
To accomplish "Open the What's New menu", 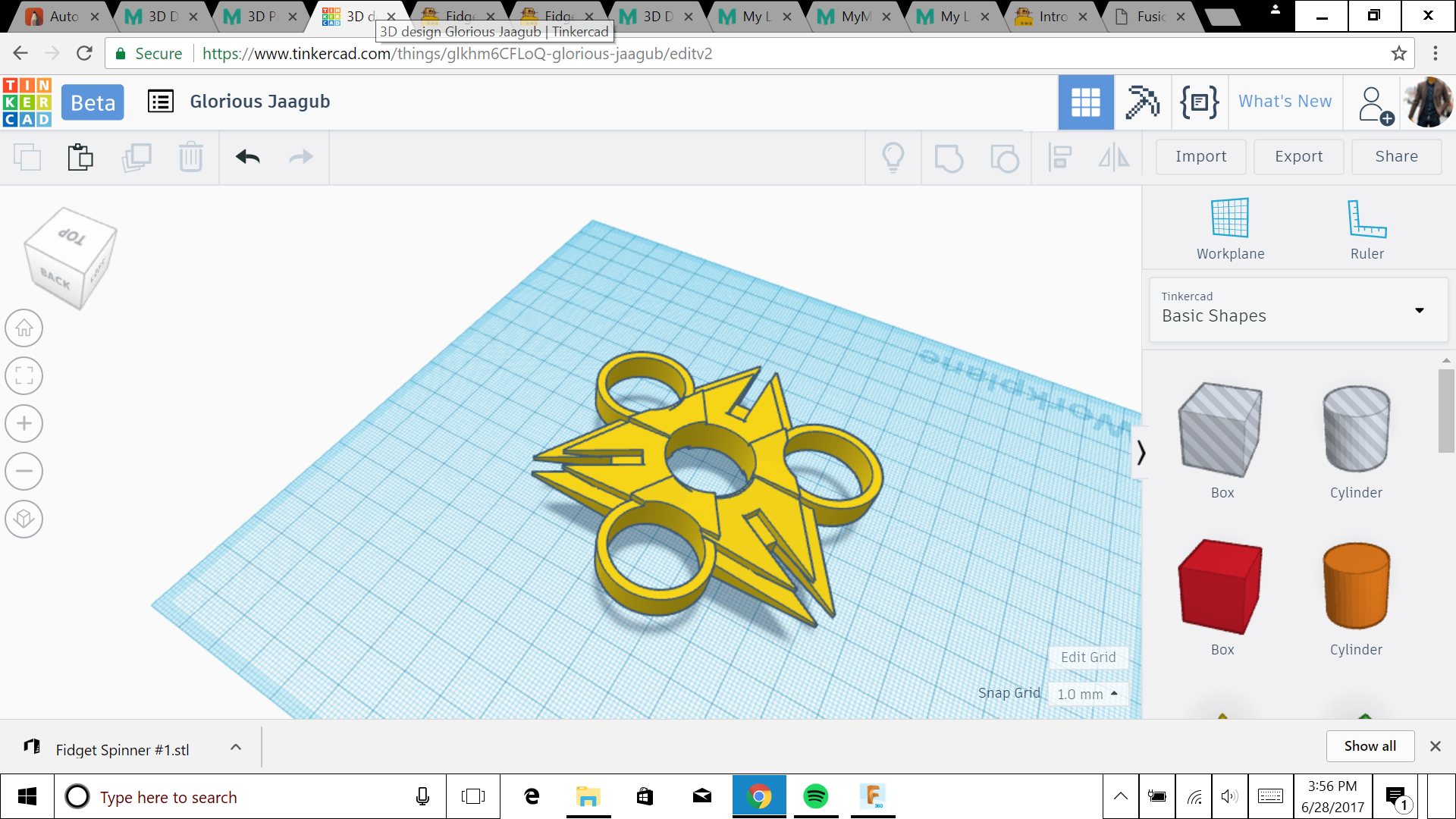I will coord(1285,101).
